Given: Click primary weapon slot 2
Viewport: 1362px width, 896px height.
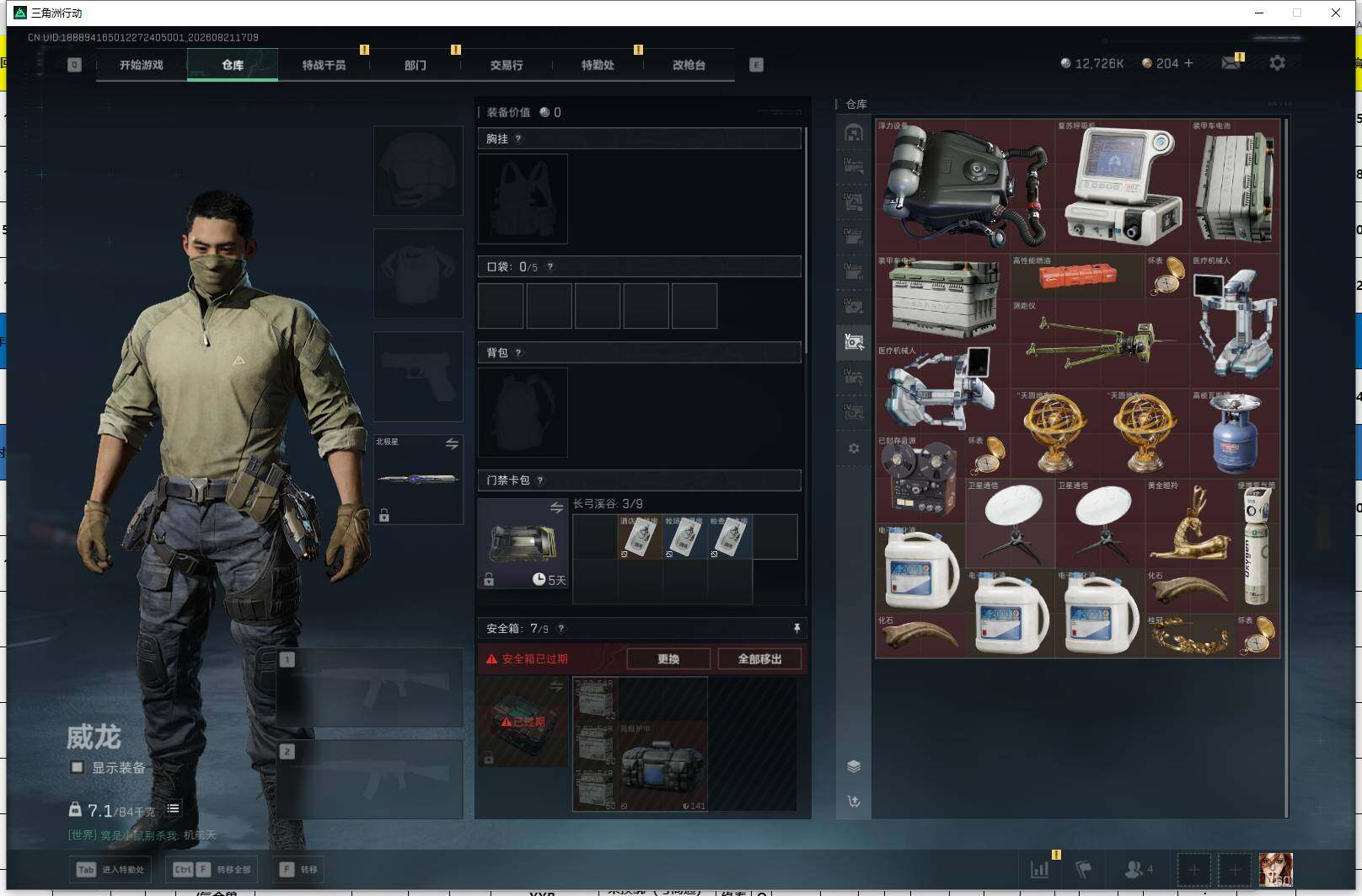Looking at the screenshot, I should pyautogui.click(x=369, y=779).
